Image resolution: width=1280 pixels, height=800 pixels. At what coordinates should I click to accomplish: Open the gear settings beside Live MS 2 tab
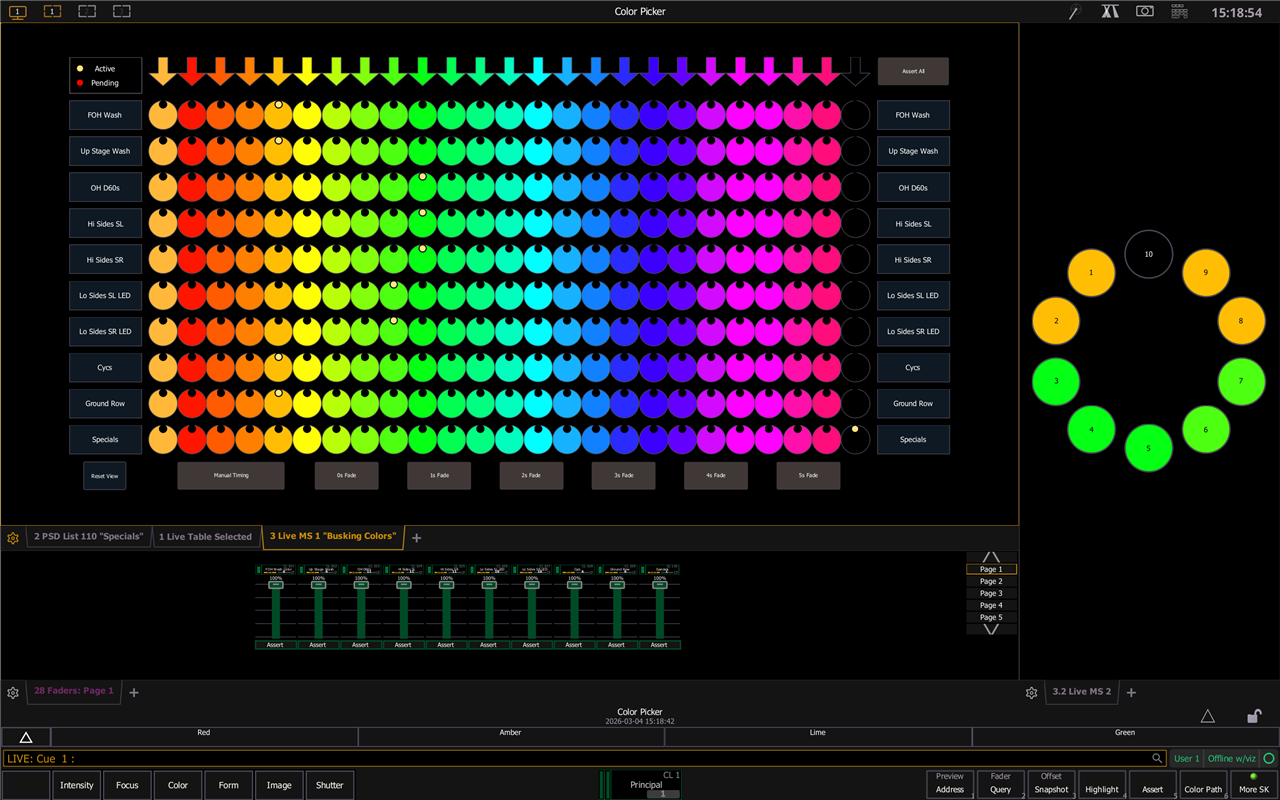click(1031, 692)
